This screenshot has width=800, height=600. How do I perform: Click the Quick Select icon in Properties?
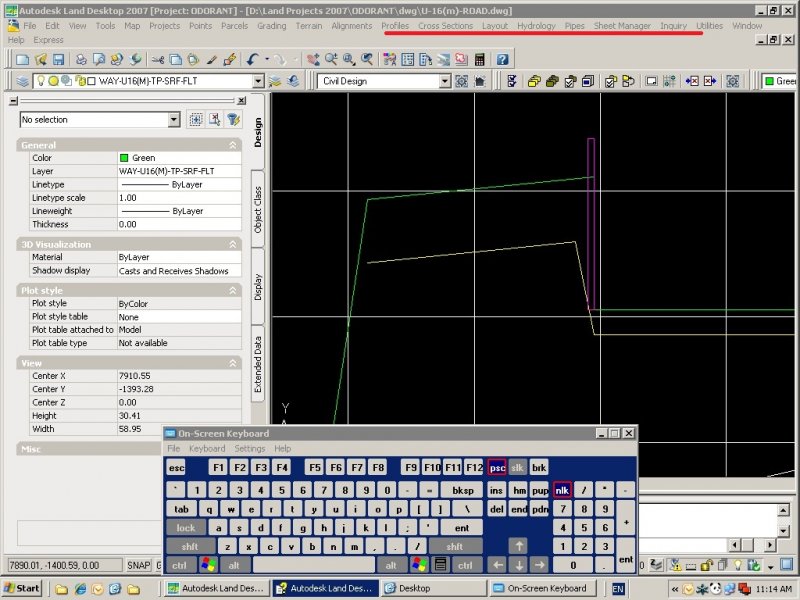pyautogui.click(x=232, y=120)
